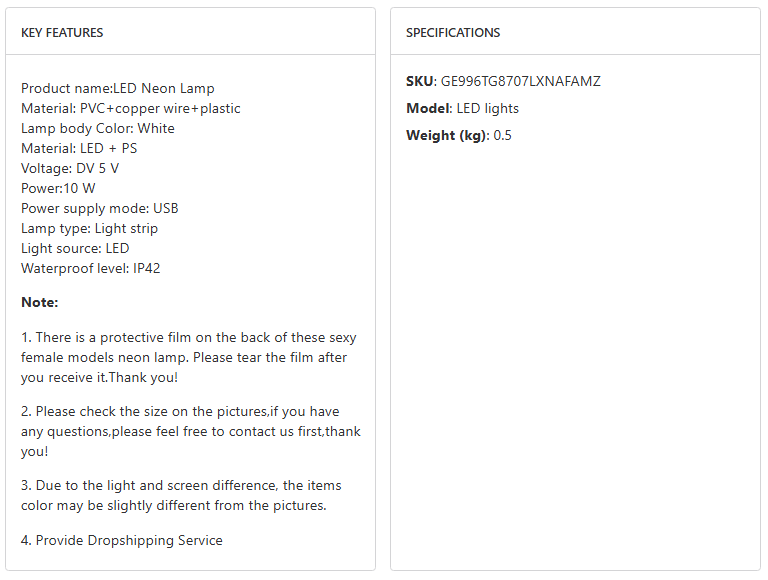
Task: Click note 1 about the protective film
Action: [x=188, y=357]
